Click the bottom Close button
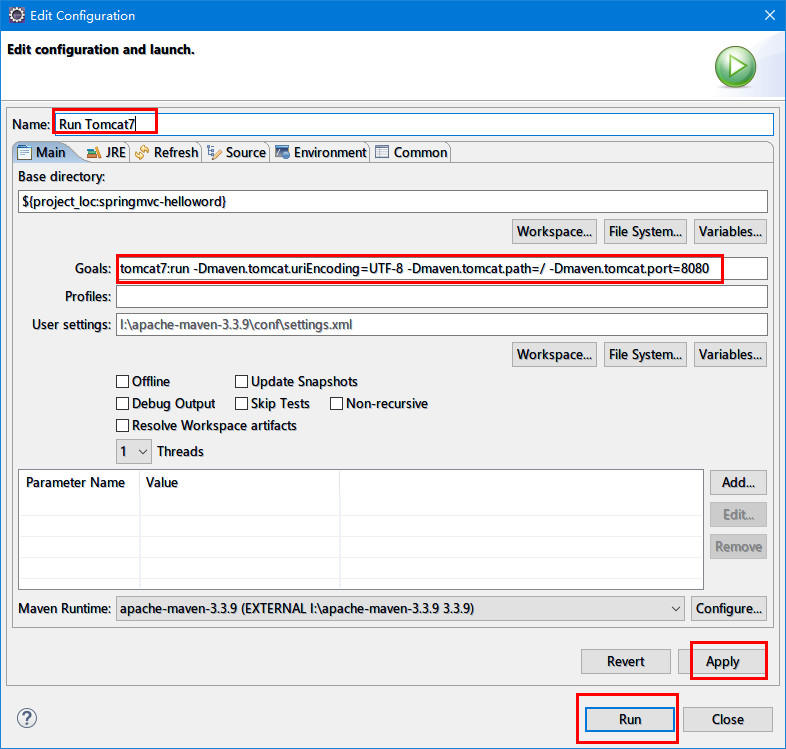 727,719
